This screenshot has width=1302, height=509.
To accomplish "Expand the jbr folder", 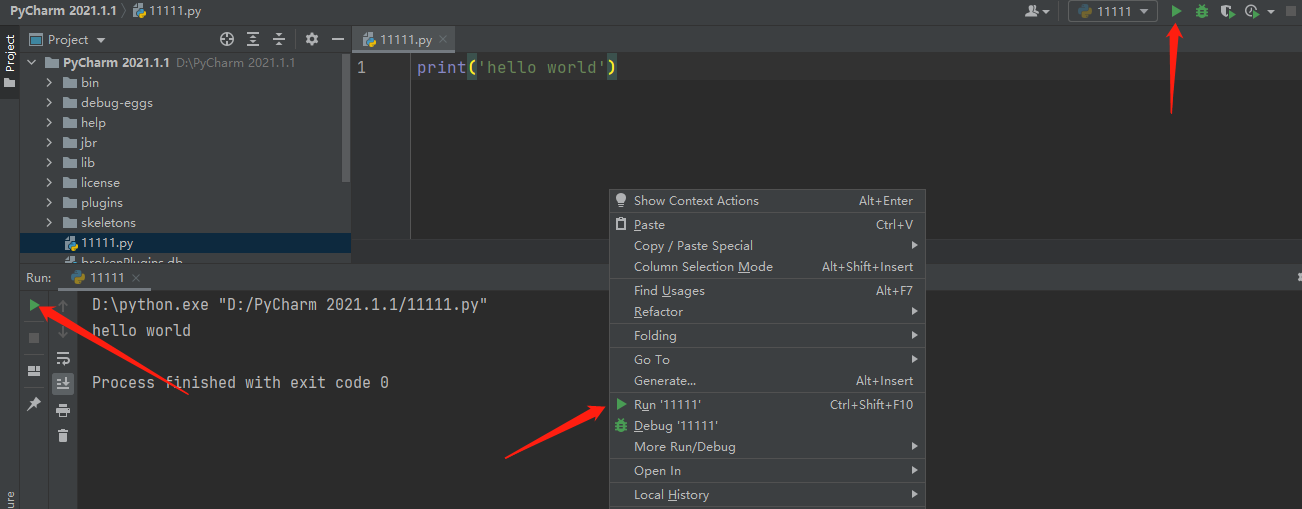I will pyautogui.click(x=49, y=142).
